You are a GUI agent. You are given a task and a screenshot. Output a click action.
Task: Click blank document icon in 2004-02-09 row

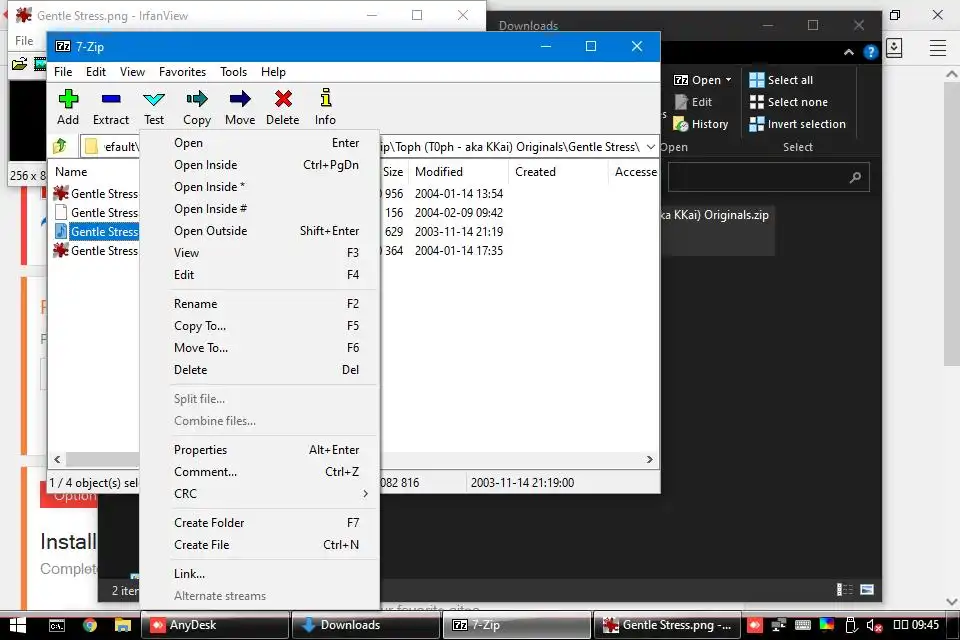point(61,213)
